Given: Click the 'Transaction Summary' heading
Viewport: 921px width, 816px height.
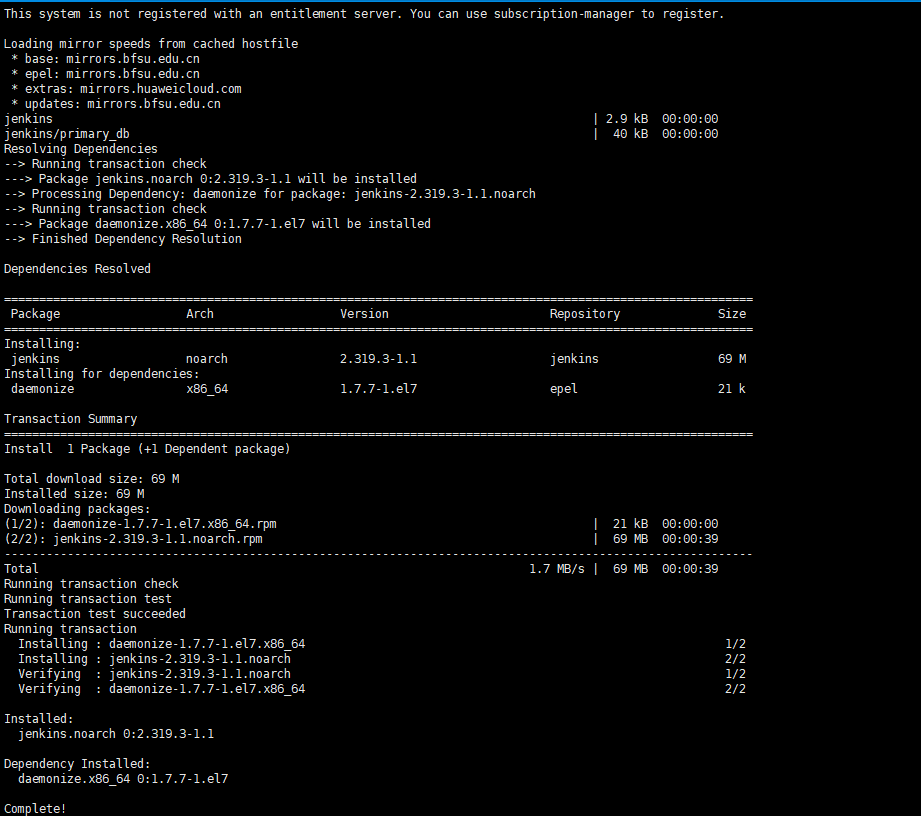Looking at the screenshot, I should pos(70,419).
